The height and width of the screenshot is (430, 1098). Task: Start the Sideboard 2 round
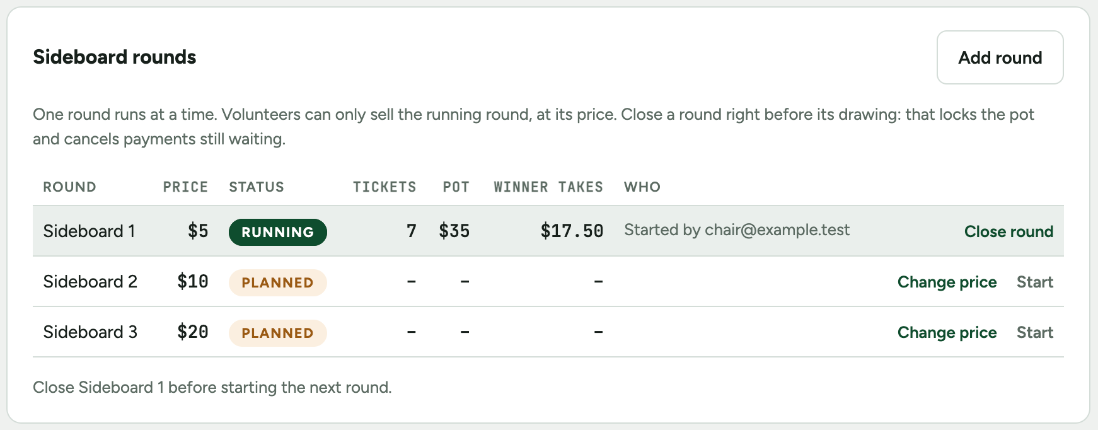point(1035,282)
